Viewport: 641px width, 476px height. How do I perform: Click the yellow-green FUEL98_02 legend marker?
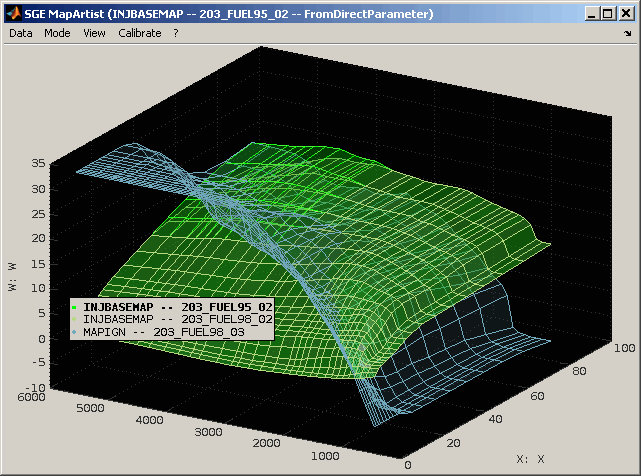74,319
